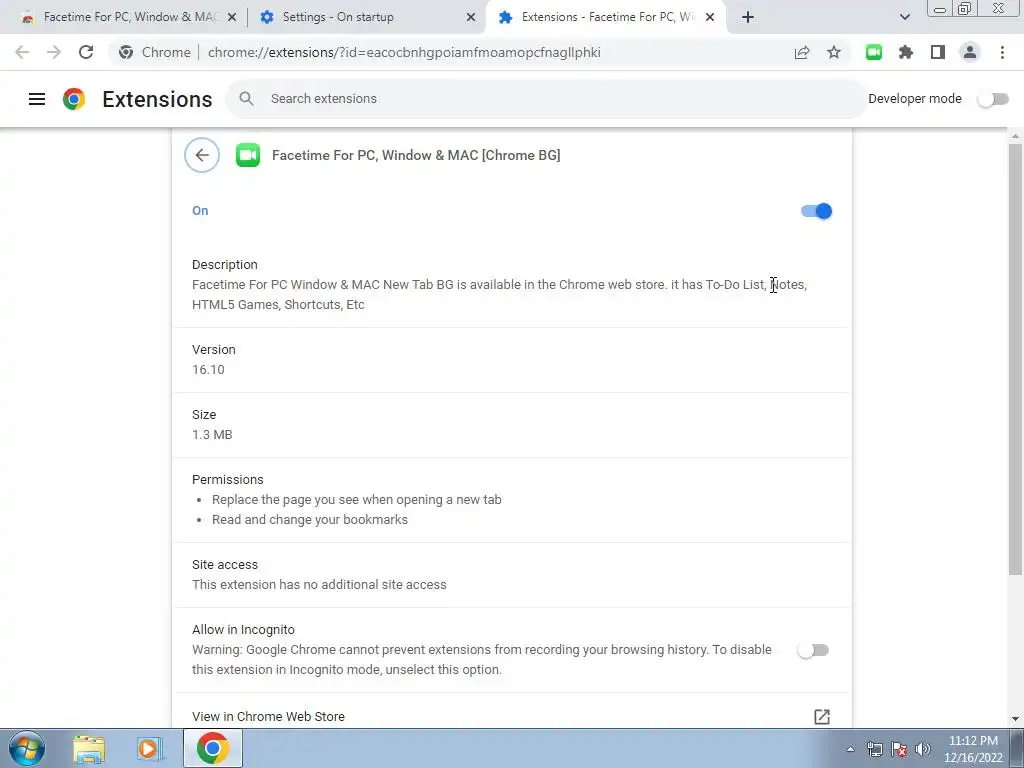
Task: Click the Chrome logo beside Extensions title
Action: [74, 99]
